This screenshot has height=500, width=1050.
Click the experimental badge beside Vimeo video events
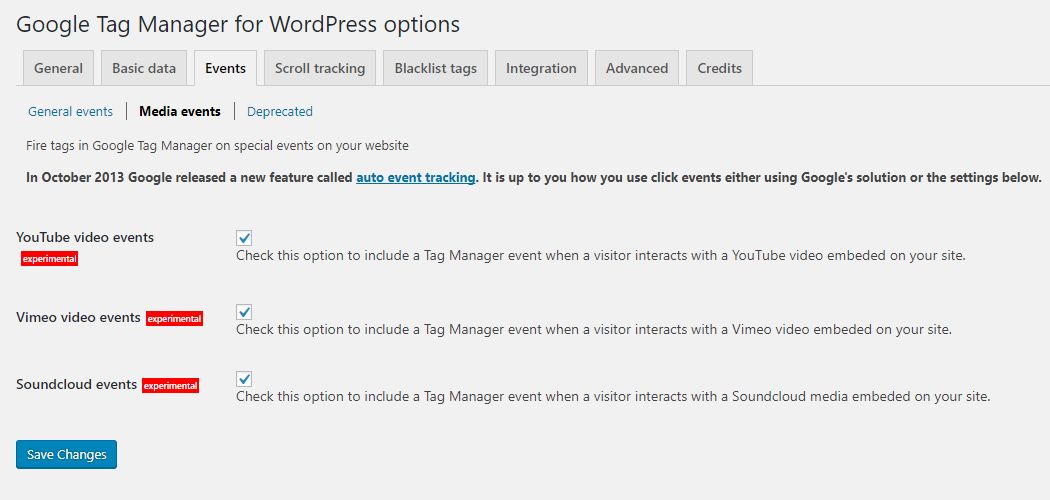point(175,319)
